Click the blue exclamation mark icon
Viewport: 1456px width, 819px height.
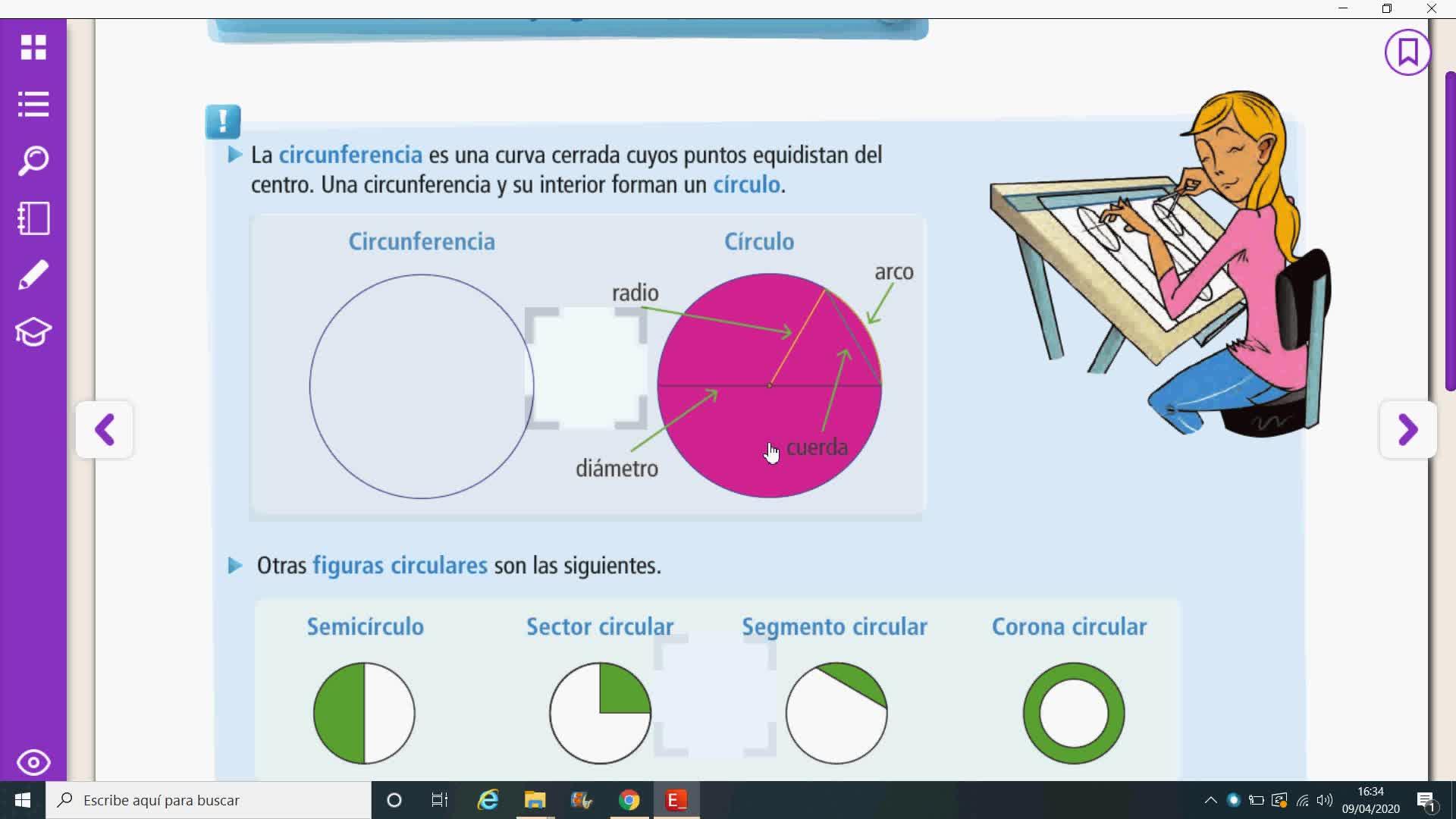tap(223, 121)
